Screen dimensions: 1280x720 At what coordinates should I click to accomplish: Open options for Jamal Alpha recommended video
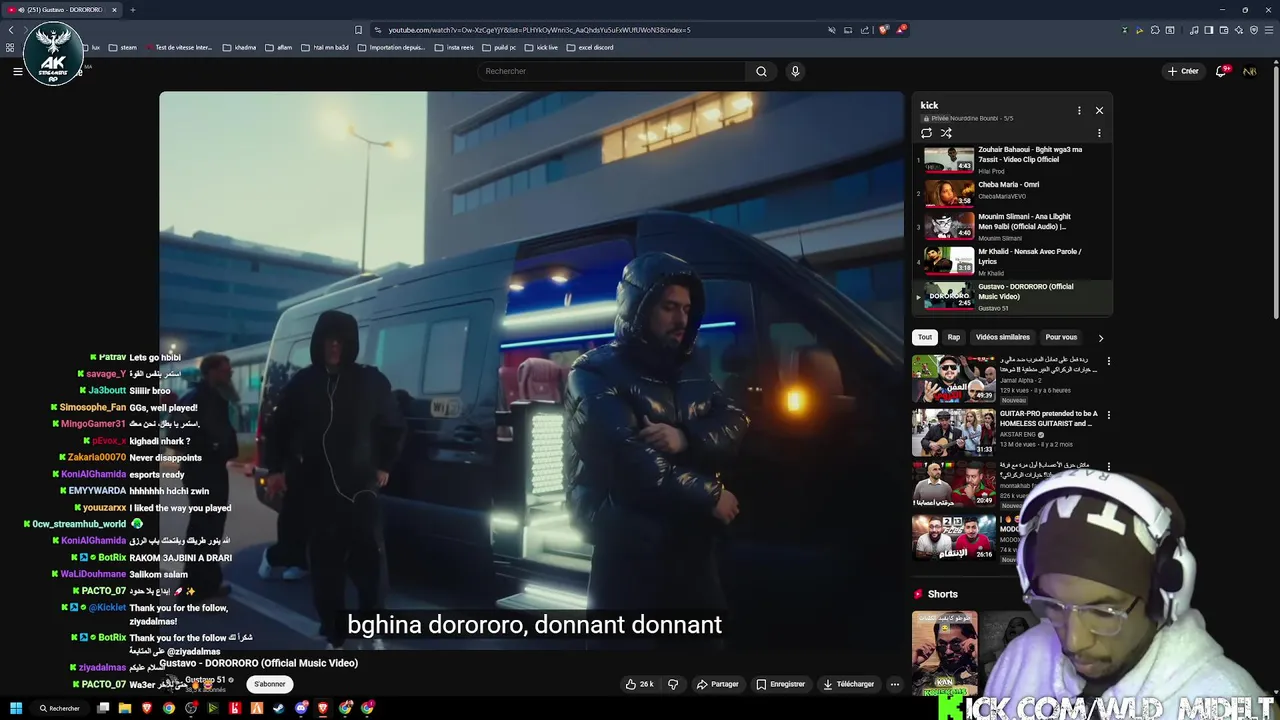coord(1108,361)
